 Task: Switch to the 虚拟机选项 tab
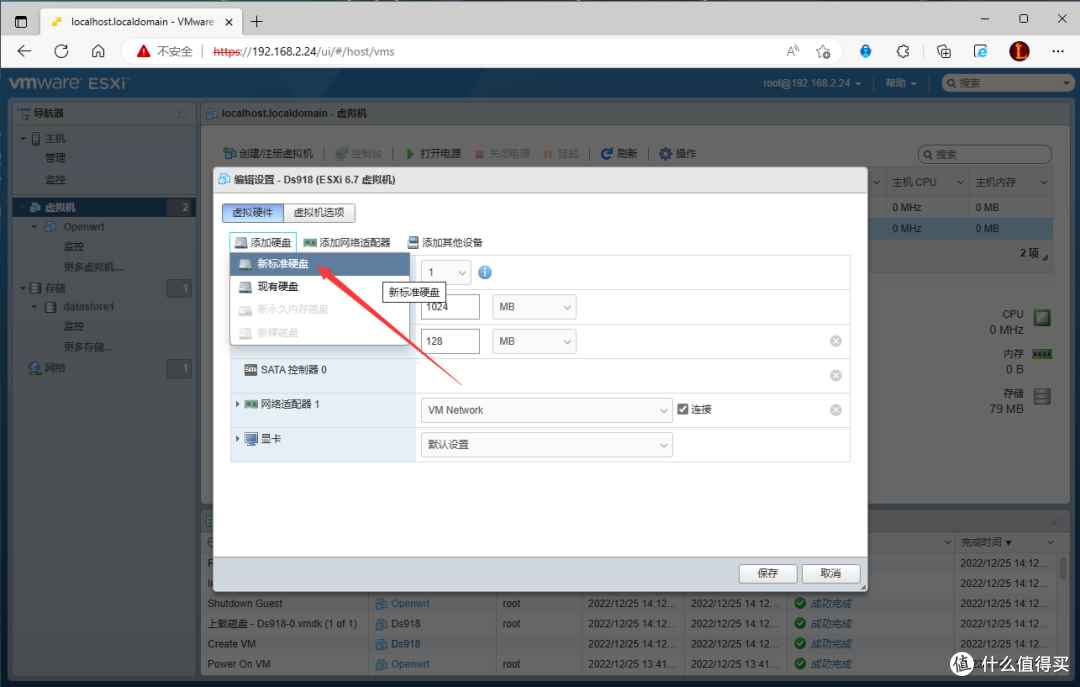[319, 213]
